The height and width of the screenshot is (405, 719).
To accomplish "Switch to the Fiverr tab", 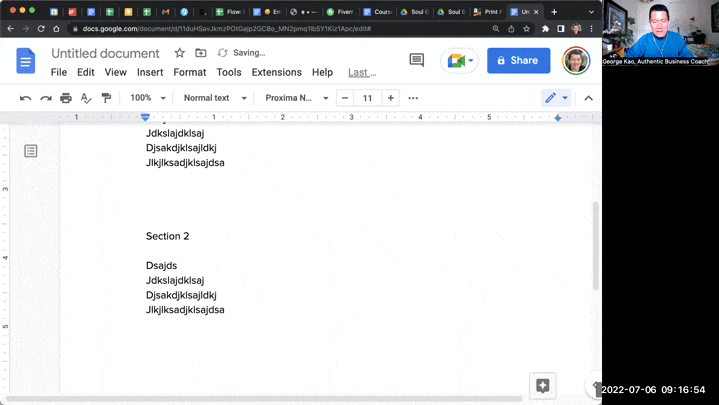I will (x=341, y=12).
